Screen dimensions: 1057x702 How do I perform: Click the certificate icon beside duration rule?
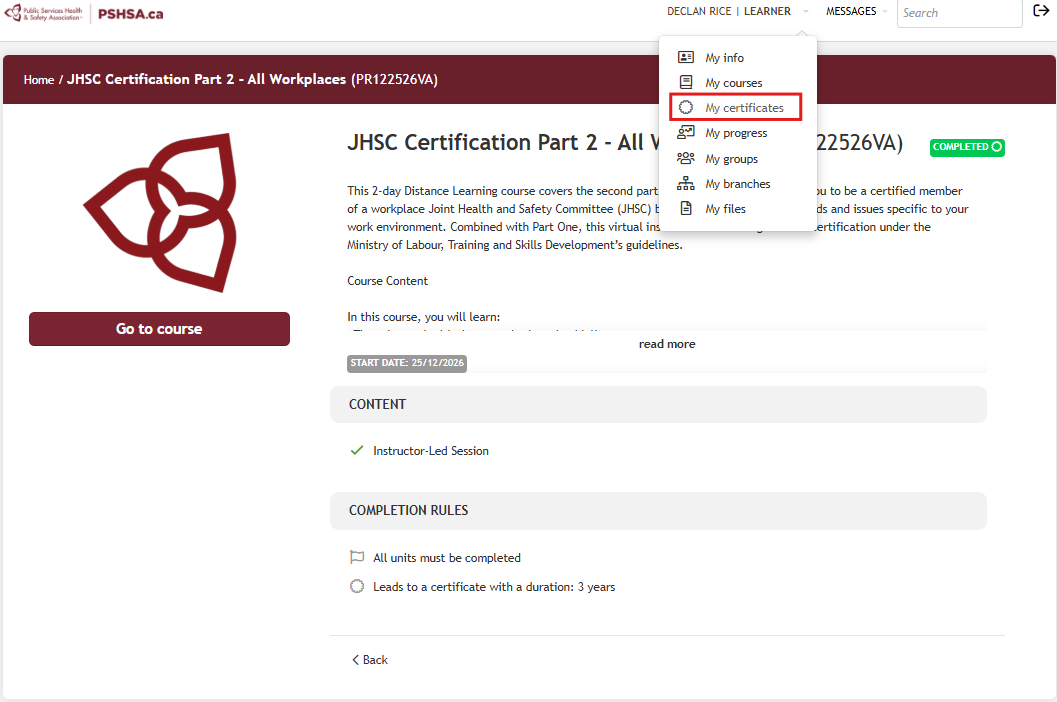pos(357,586)
